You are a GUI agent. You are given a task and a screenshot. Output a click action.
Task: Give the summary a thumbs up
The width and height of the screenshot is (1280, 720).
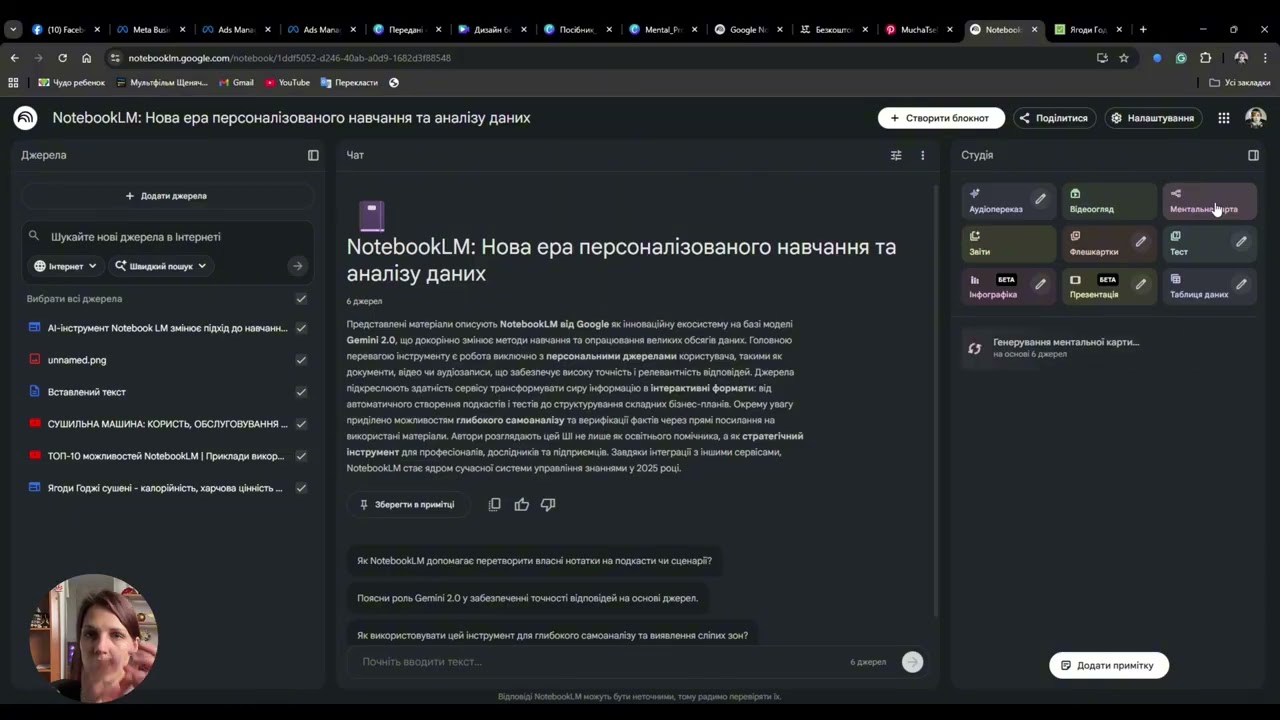tap(521, 504)
